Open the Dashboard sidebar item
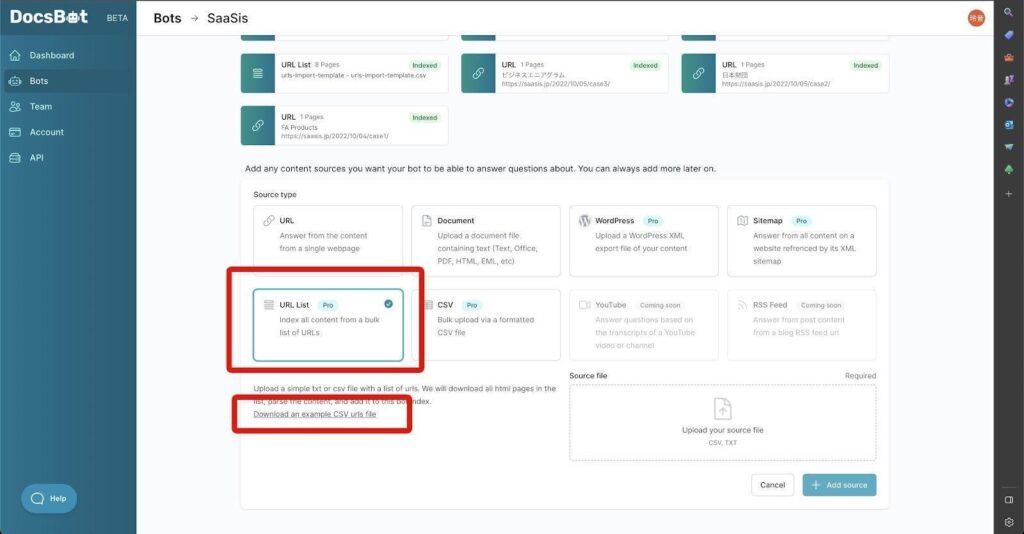Viewport: 1024px width, 534px height. tap(51, 55)
